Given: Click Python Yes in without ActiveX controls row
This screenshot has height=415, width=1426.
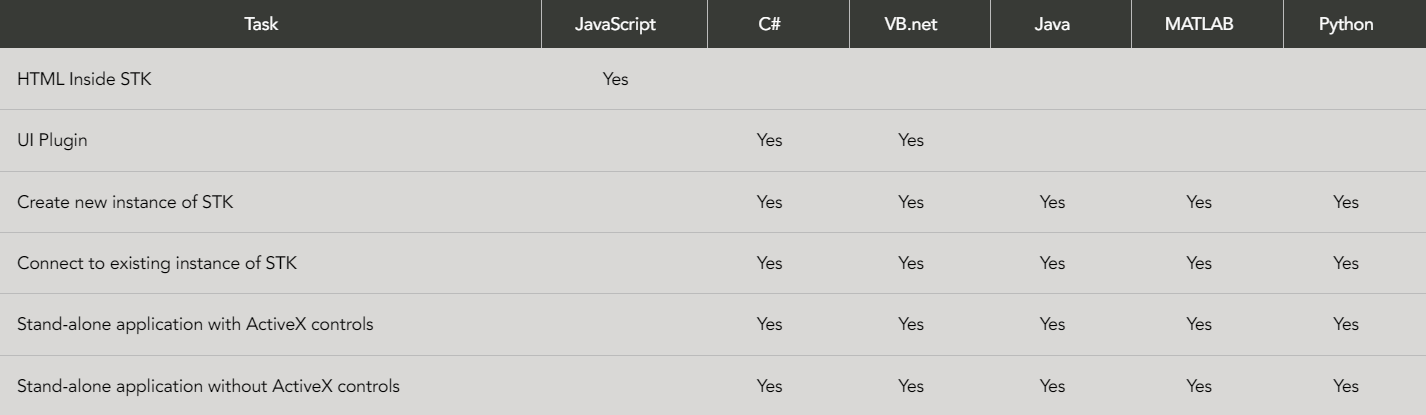Looking at the screenshot, I should point(1346,386).
